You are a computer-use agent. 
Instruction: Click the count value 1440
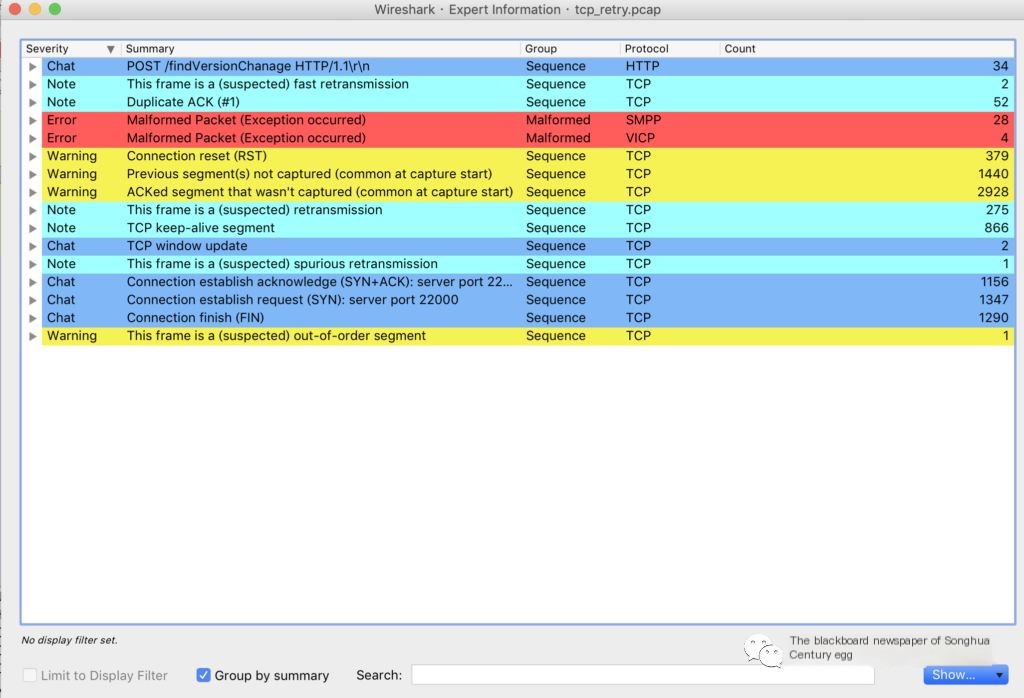pyautogui.click(x=993, y=174)
